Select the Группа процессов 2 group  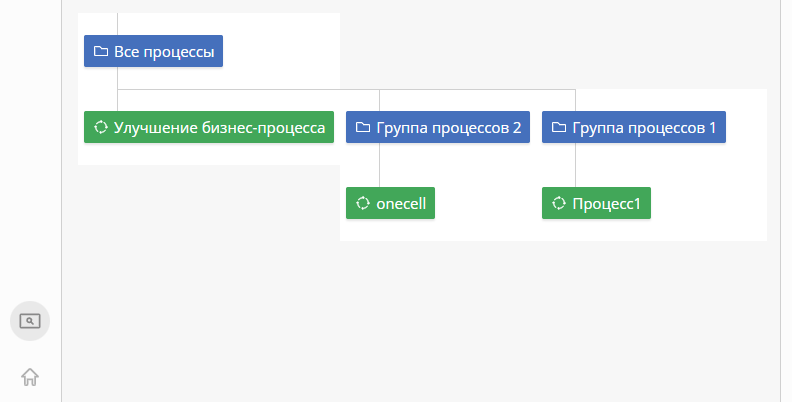click(438, 127)
